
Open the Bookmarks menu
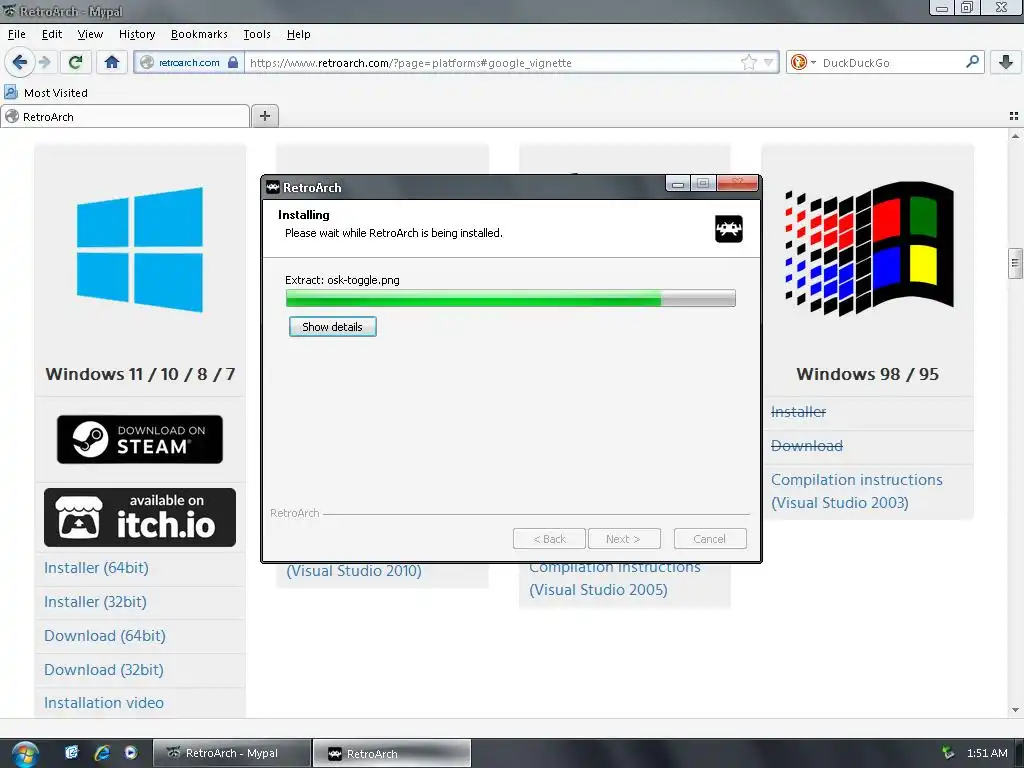[199, 34]
